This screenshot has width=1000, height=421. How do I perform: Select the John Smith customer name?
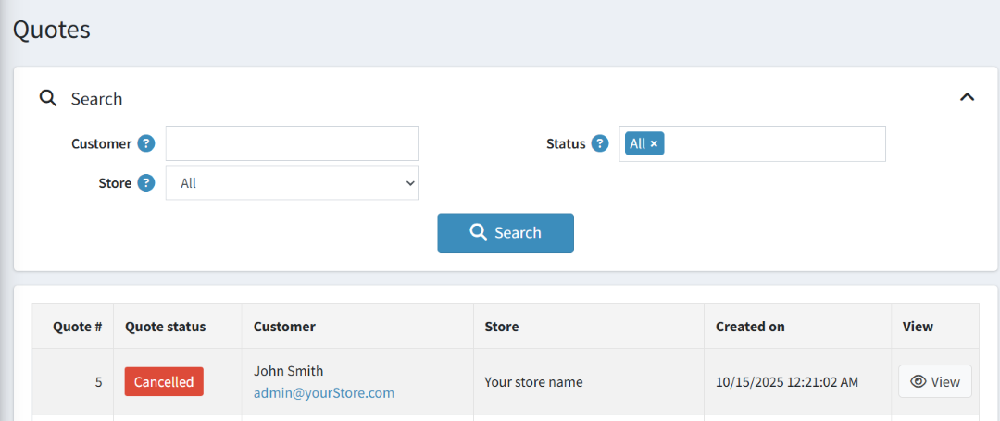[x=288, y=371]
